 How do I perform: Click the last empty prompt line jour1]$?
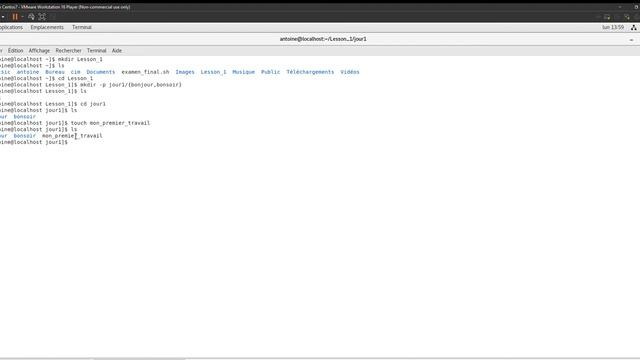[34, 142]
